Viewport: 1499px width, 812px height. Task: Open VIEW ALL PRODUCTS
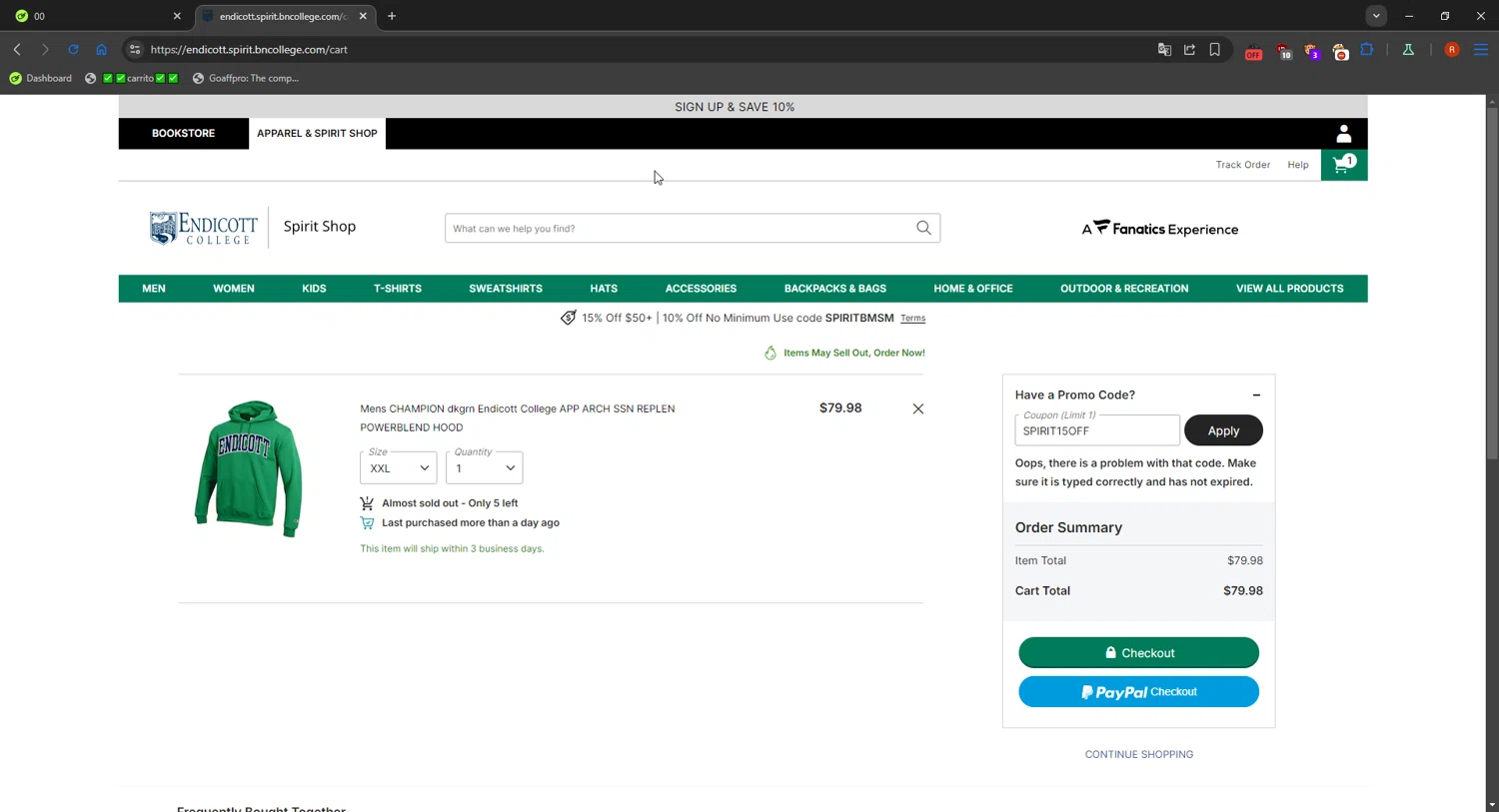point(1289,289)
